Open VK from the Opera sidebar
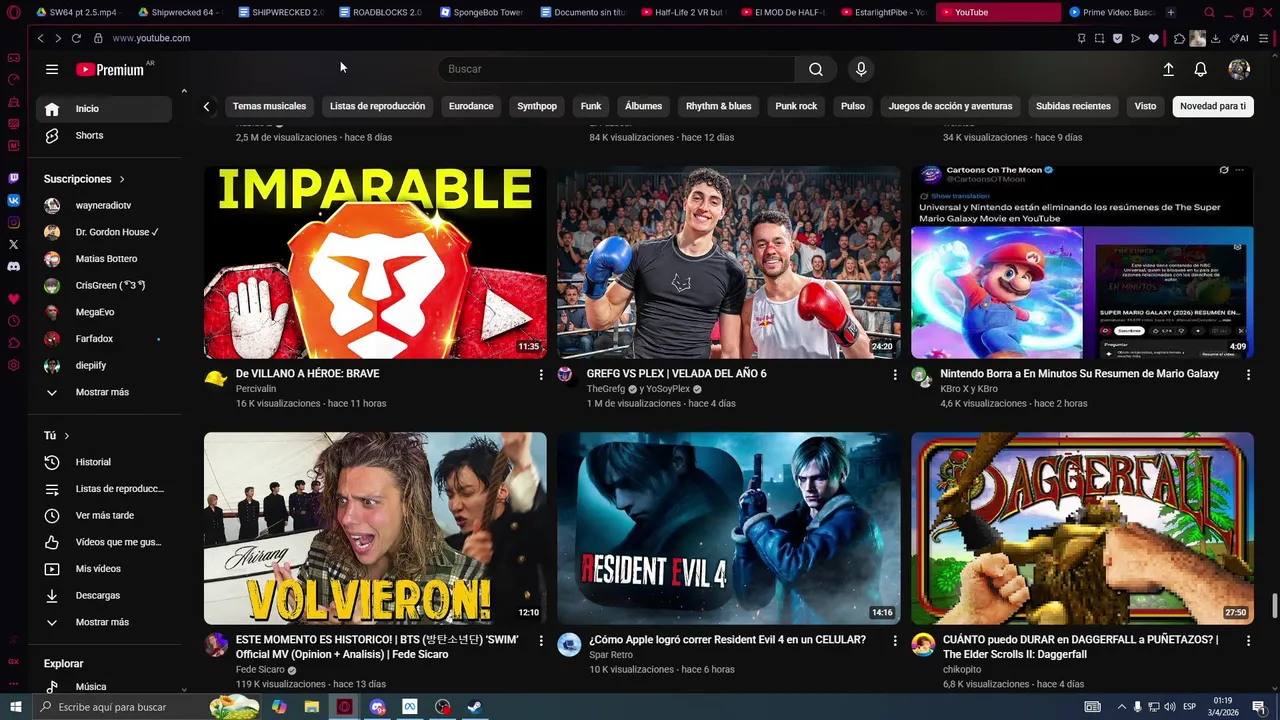This screenshot has height=720, width=1280. (x=14, y=200)
